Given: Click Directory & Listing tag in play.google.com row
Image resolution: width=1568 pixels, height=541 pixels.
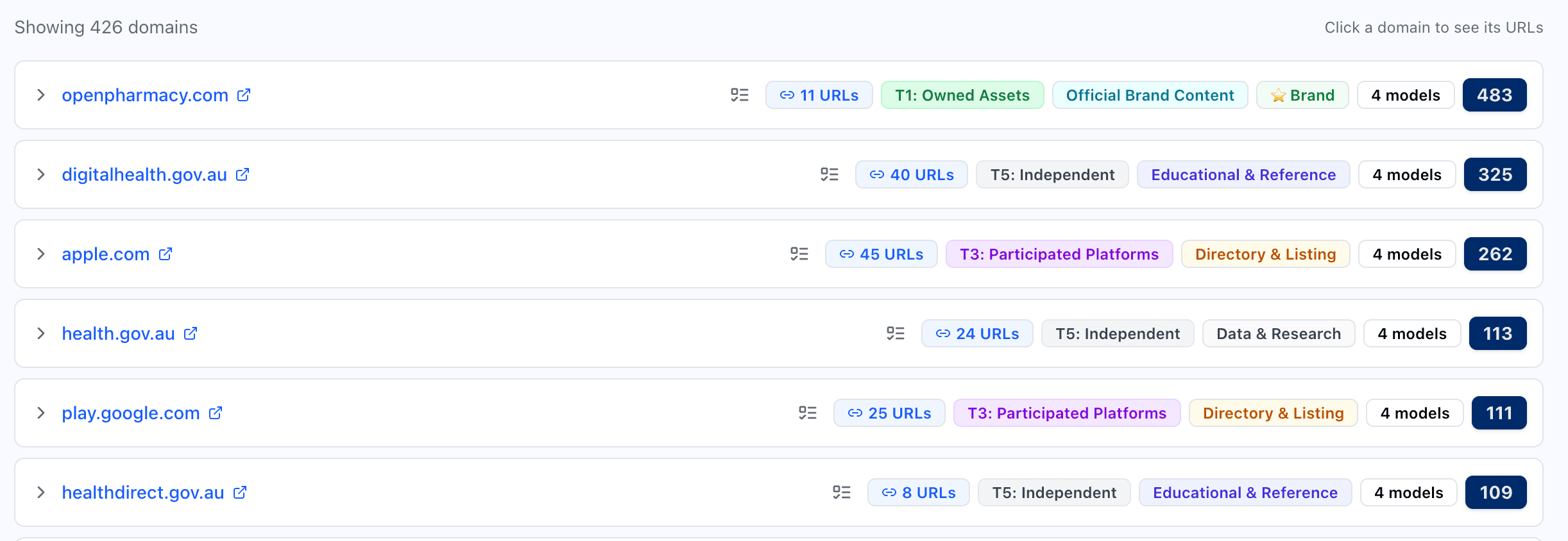Looking at the screenshot, I should coord(1274,413).
